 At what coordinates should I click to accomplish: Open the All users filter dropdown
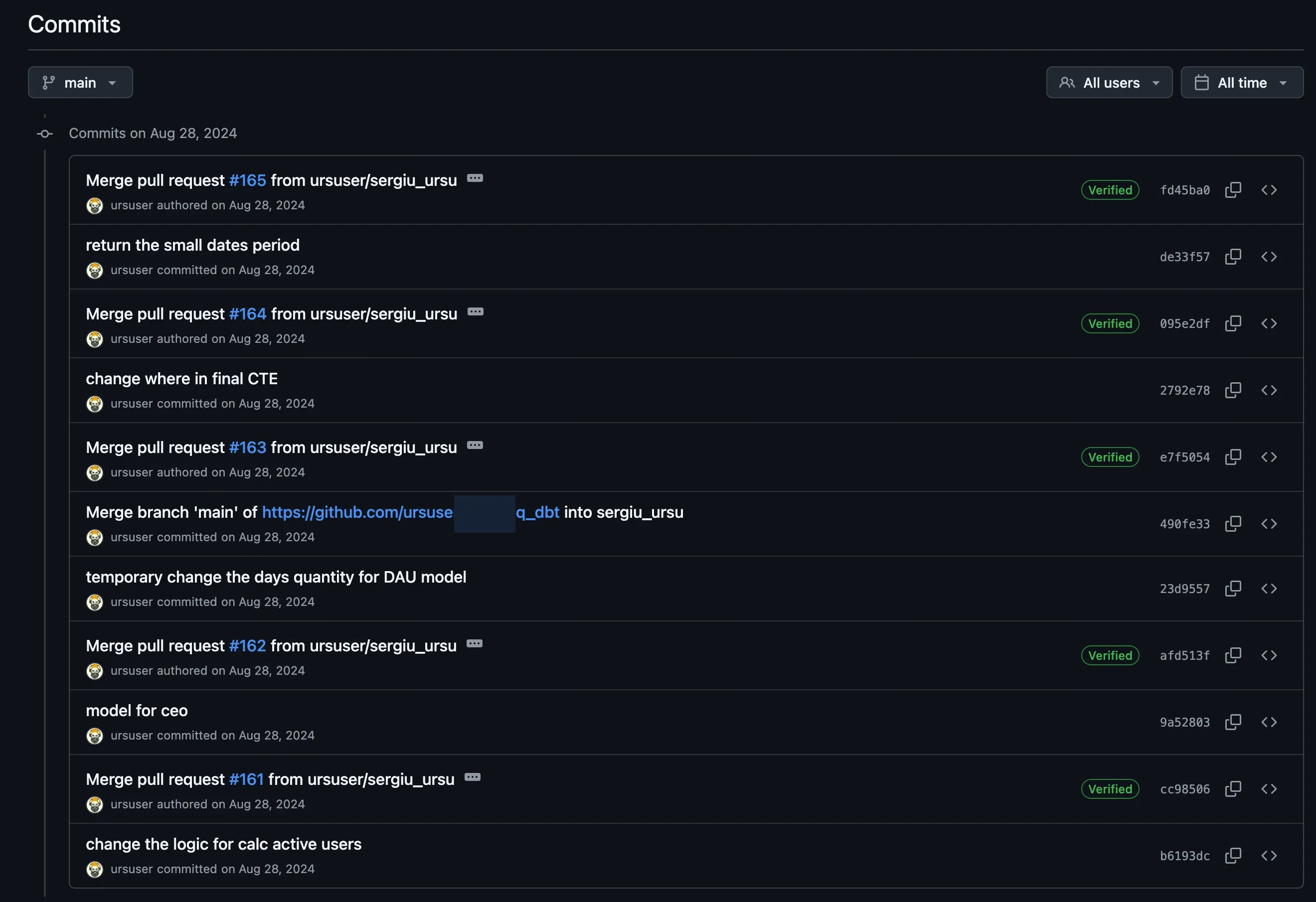(x=1109, y=83)
